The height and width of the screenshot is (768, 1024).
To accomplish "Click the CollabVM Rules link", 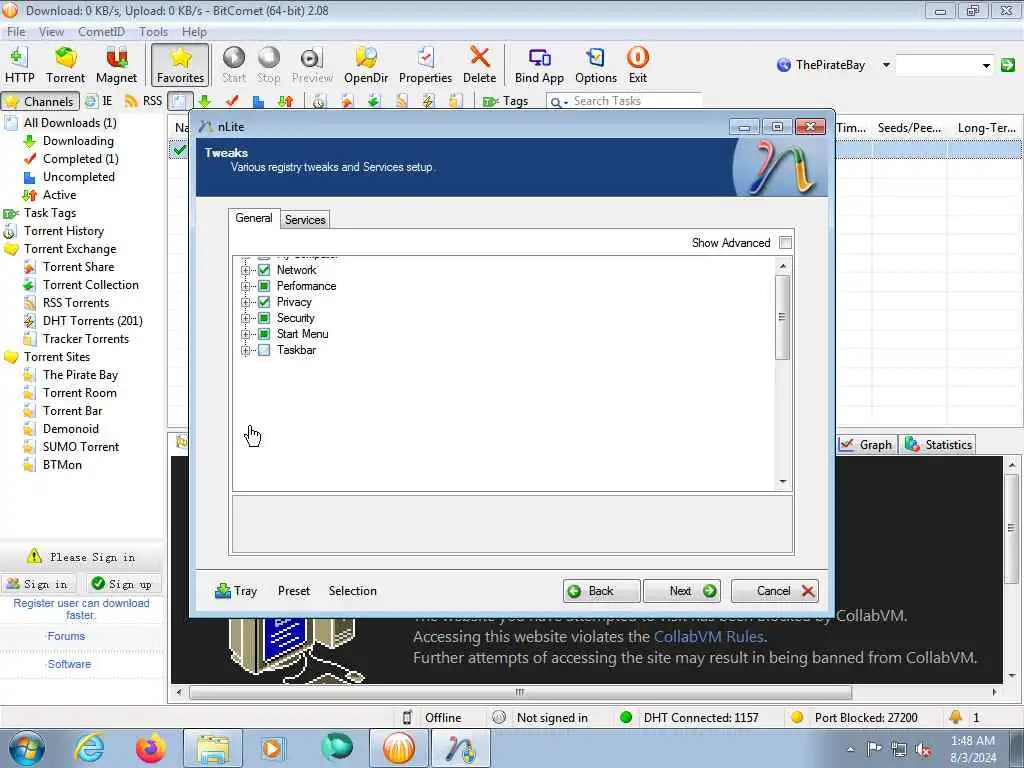I will point(709,637).
